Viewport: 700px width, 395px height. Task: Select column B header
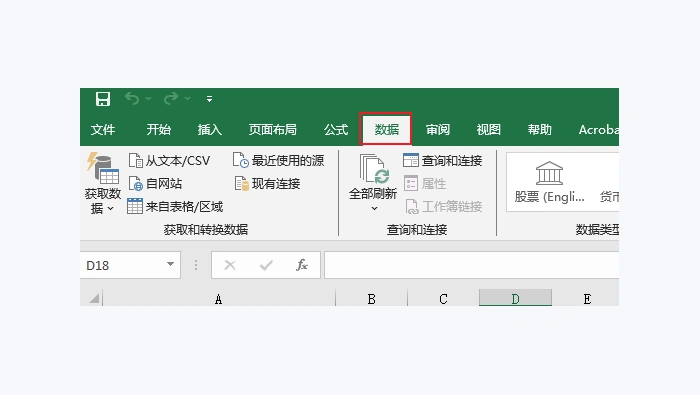tap(371, 298)
